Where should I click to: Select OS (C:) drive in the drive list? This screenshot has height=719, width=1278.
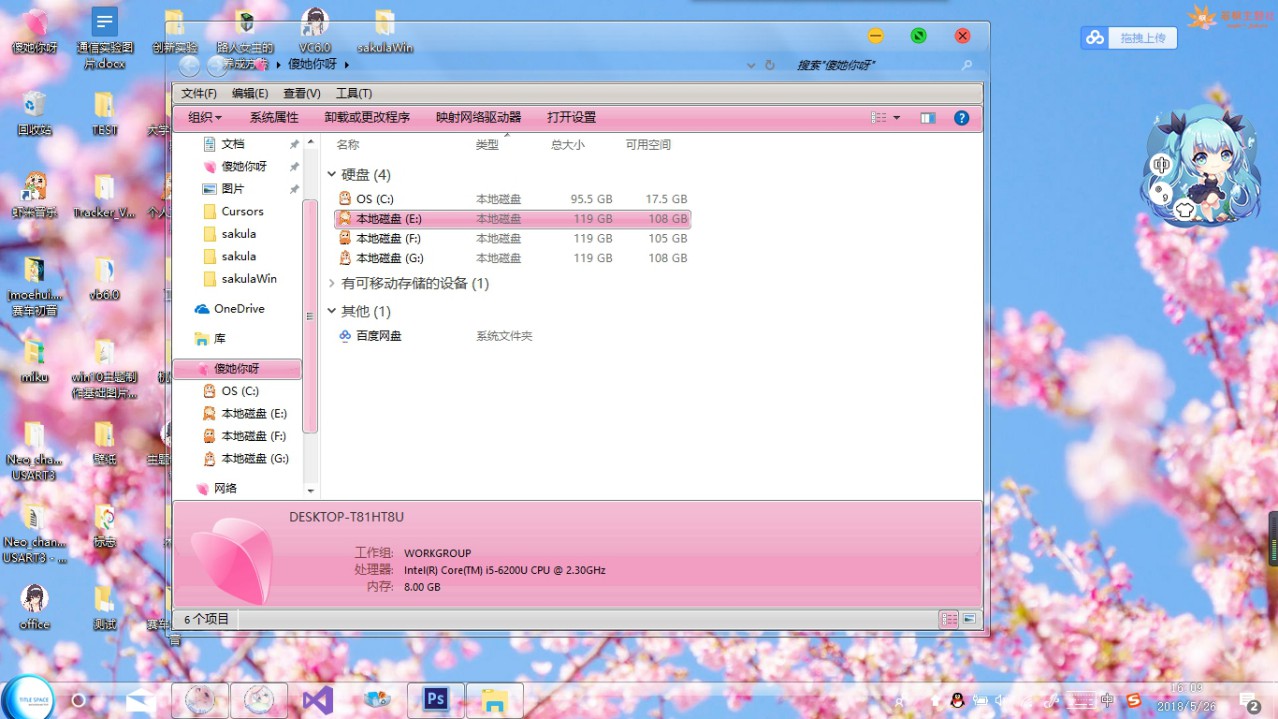512,199
